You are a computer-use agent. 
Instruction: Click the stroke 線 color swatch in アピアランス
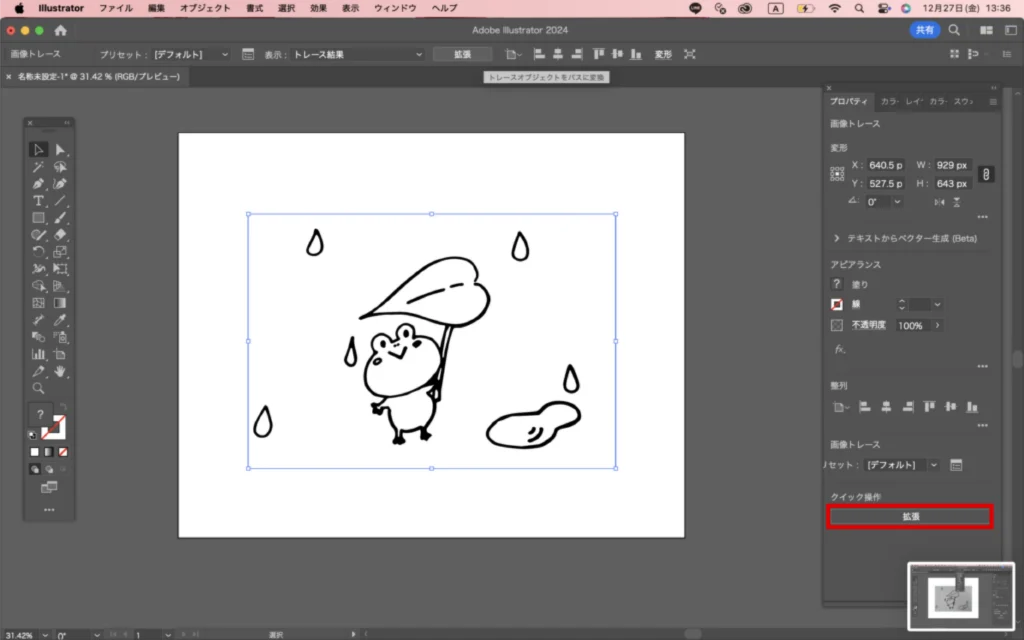point(837,304)
